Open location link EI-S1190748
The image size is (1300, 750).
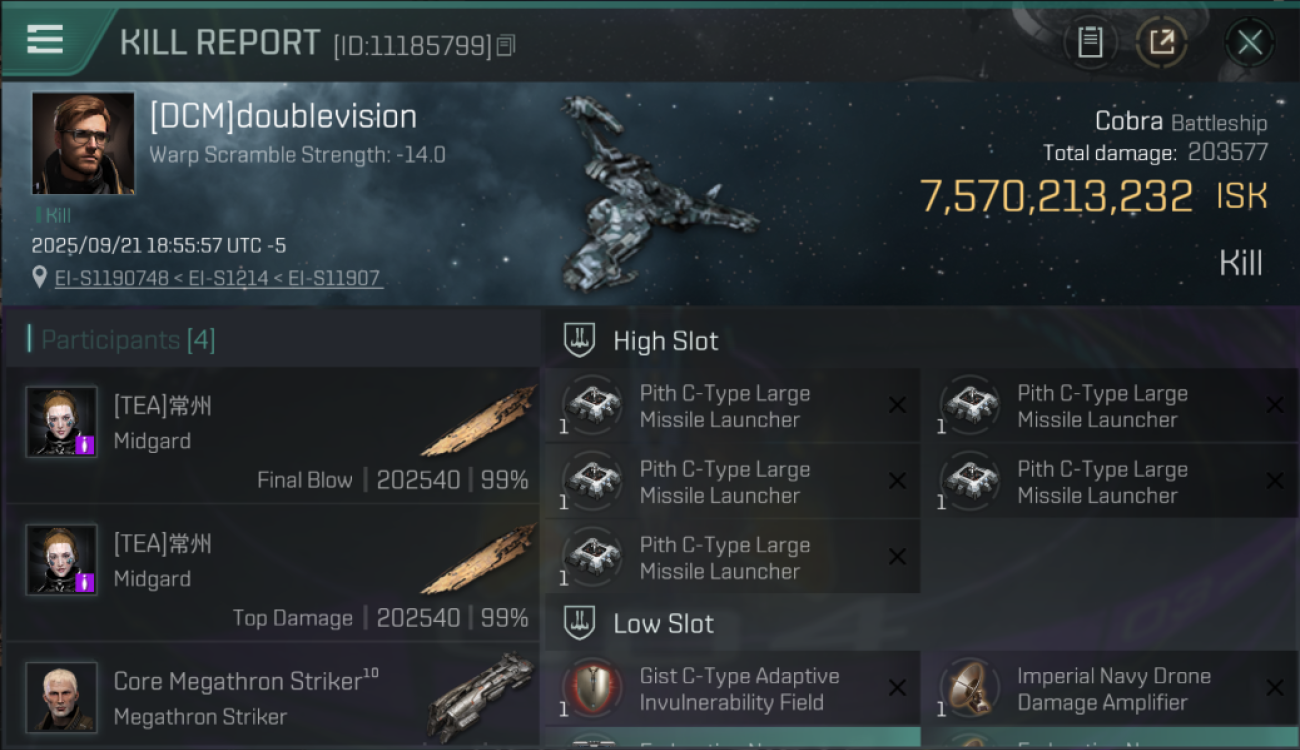(x=111, y=278)
